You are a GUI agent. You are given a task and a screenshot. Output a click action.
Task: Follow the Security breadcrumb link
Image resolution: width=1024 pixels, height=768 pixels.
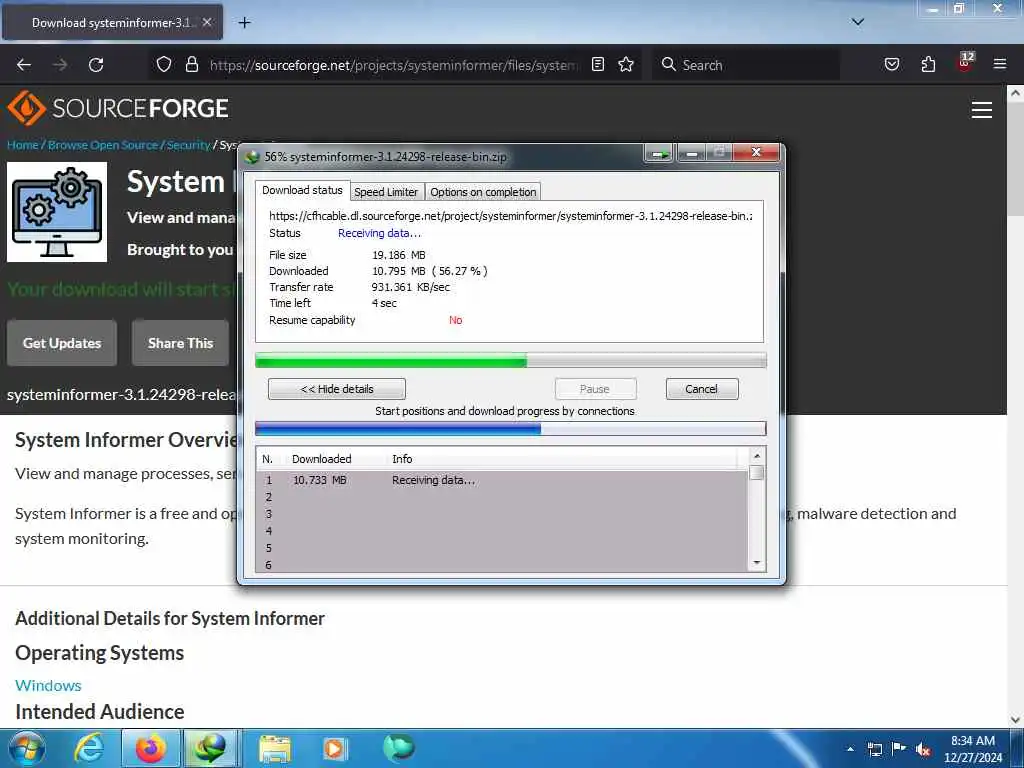[x=188, y=145]
